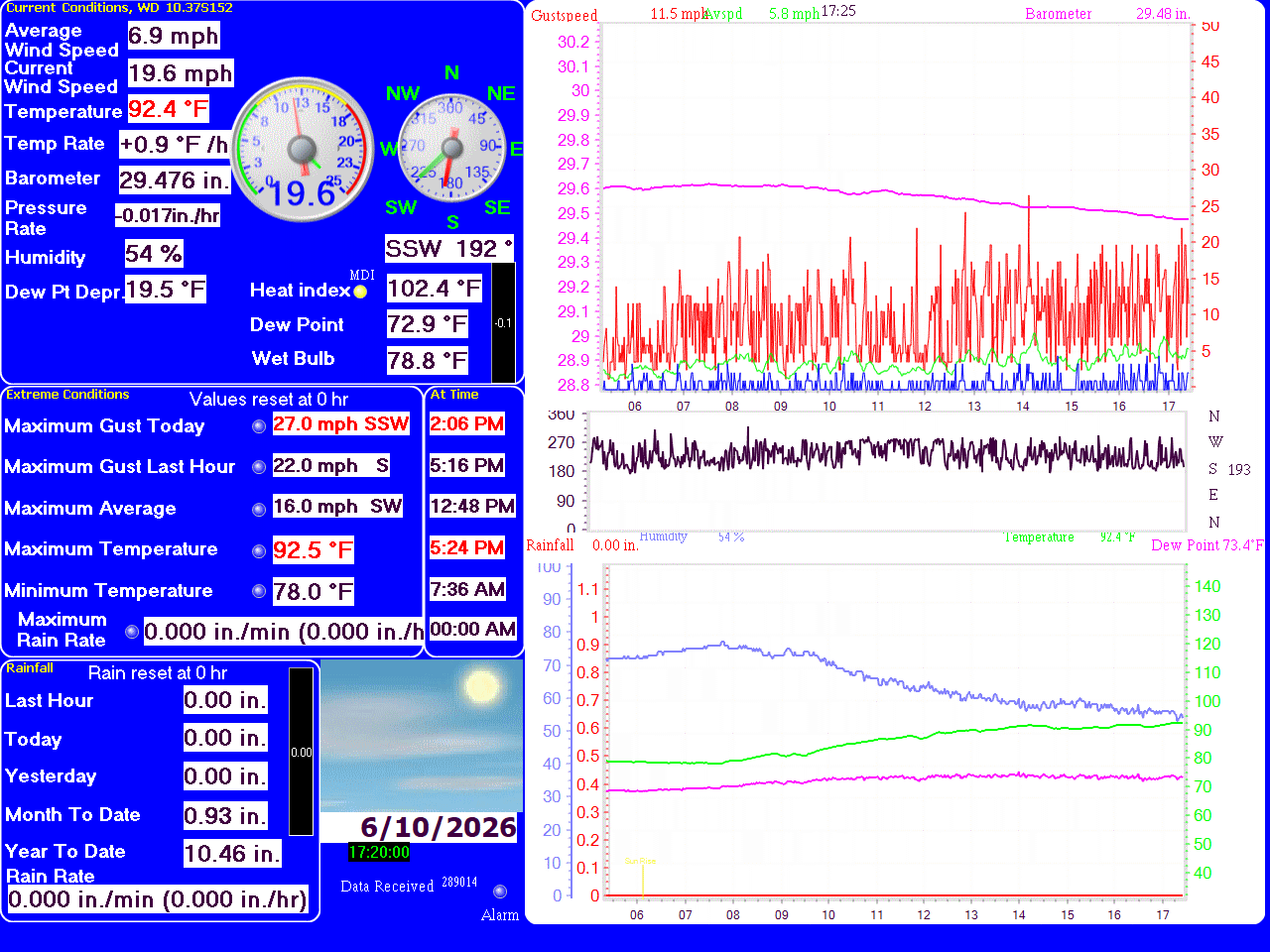Select the Heat index value 102.4 °F
The width and height of the screenshot is (1270, 952).
pyautogui.click(x=435, y=289)
